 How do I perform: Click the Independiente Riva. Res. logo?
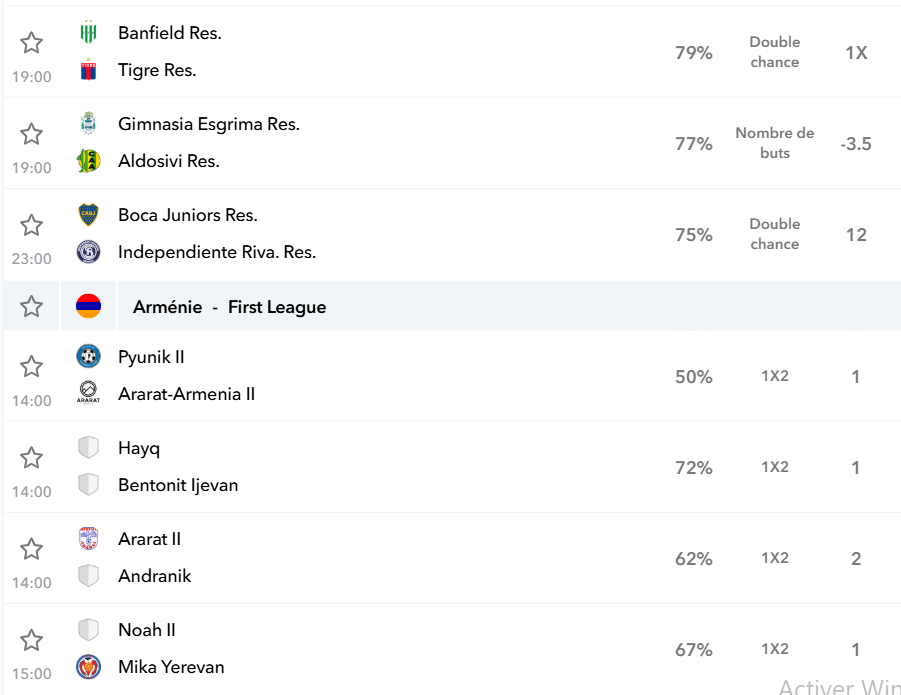tap(88, 252)
